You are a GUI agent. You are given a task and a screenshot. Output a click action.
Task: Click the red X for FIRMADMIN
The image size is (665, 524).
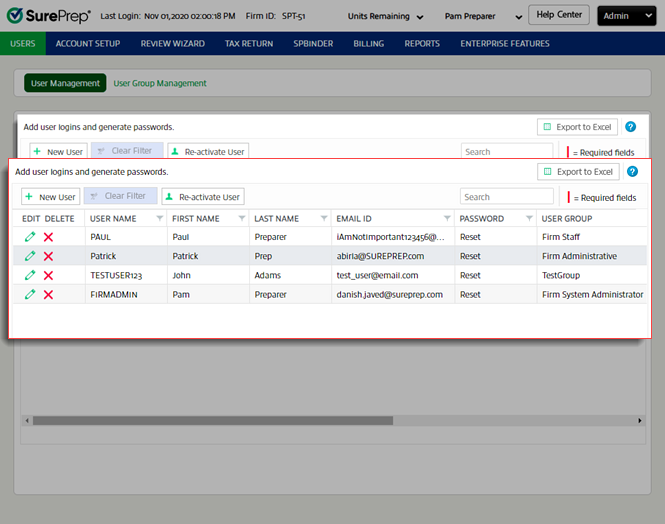(x=48, y=294)
